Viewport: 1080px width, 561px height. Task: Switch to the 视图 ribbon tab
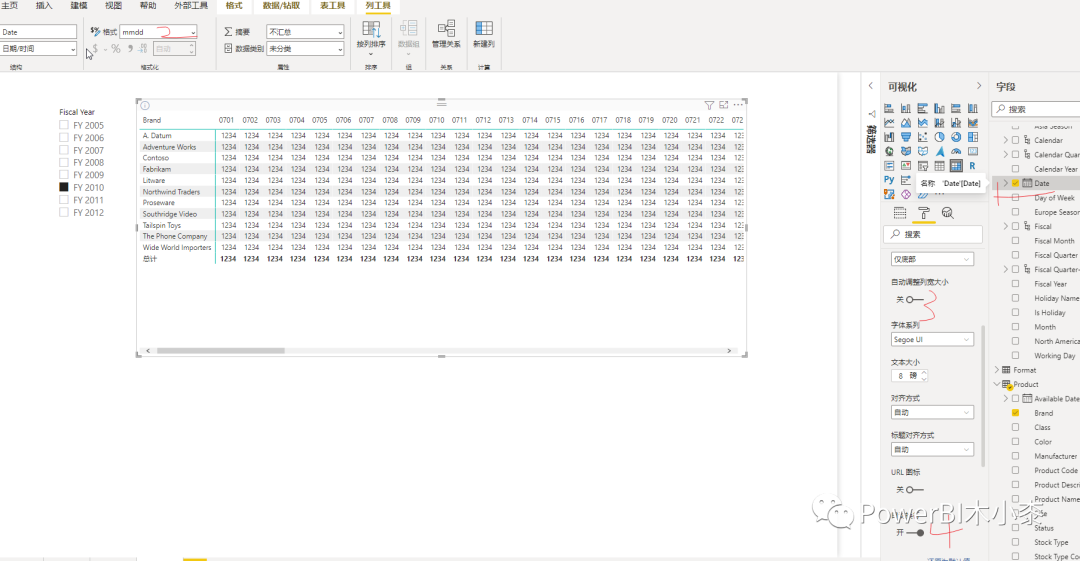click(113, 6)
